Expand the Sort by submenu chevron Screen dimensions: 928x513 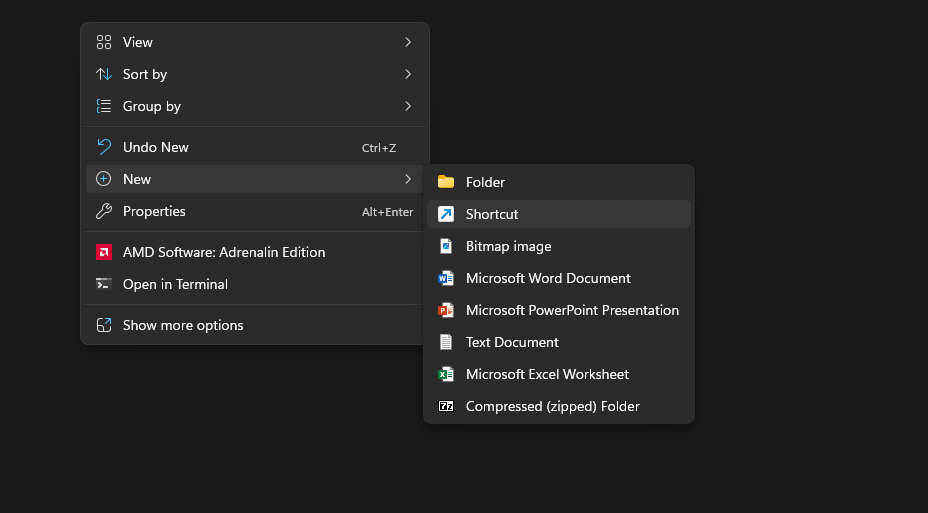tap(408, 74)
